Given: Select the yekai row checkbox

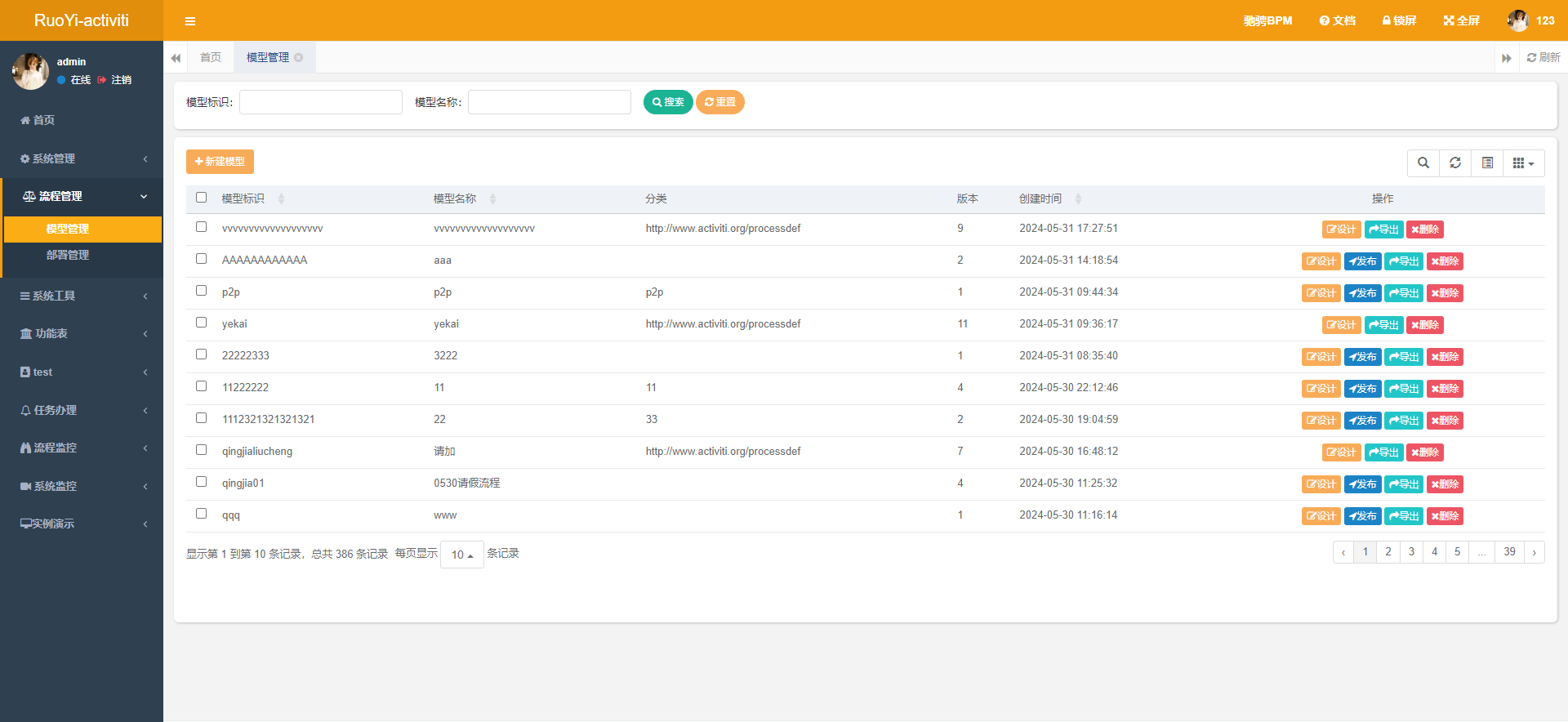Looking at the screenshot, I should [201, 323].
